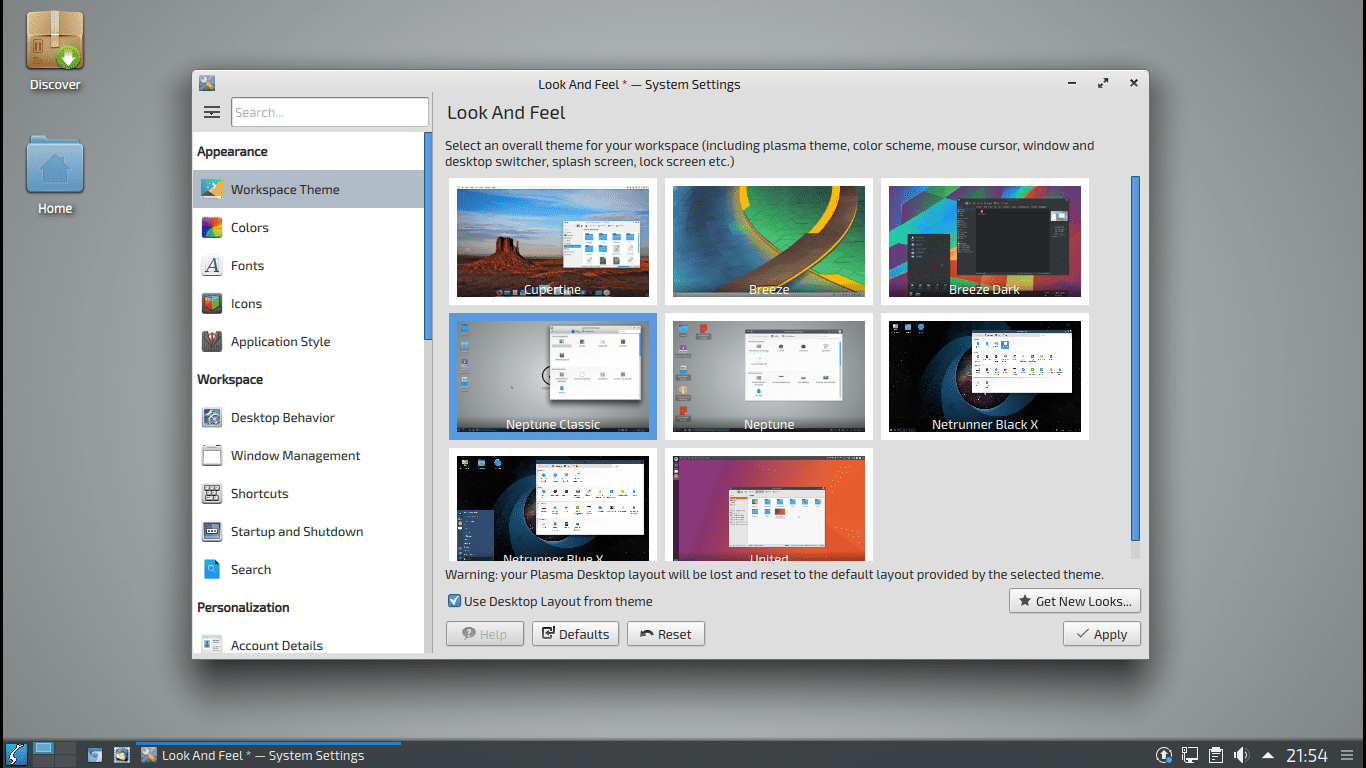Click the Help button
Screen dimensions: 1366x768
click(x=485, y=634)
